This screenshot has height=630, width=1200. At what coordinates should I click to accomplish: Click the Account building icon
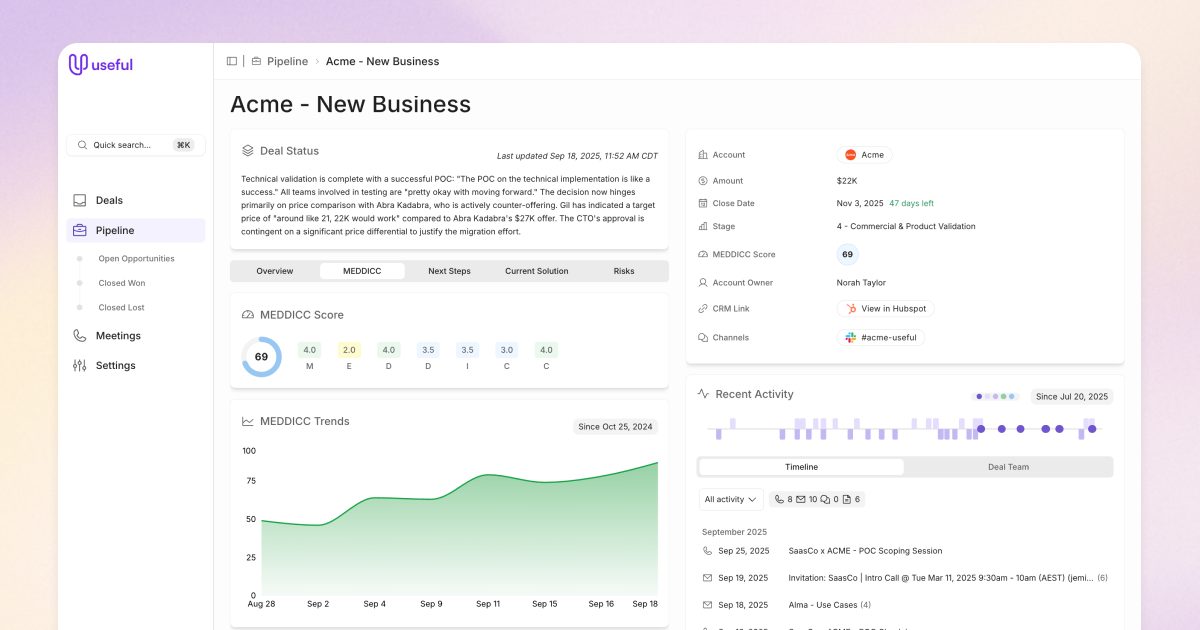click(x=703, y=155)
